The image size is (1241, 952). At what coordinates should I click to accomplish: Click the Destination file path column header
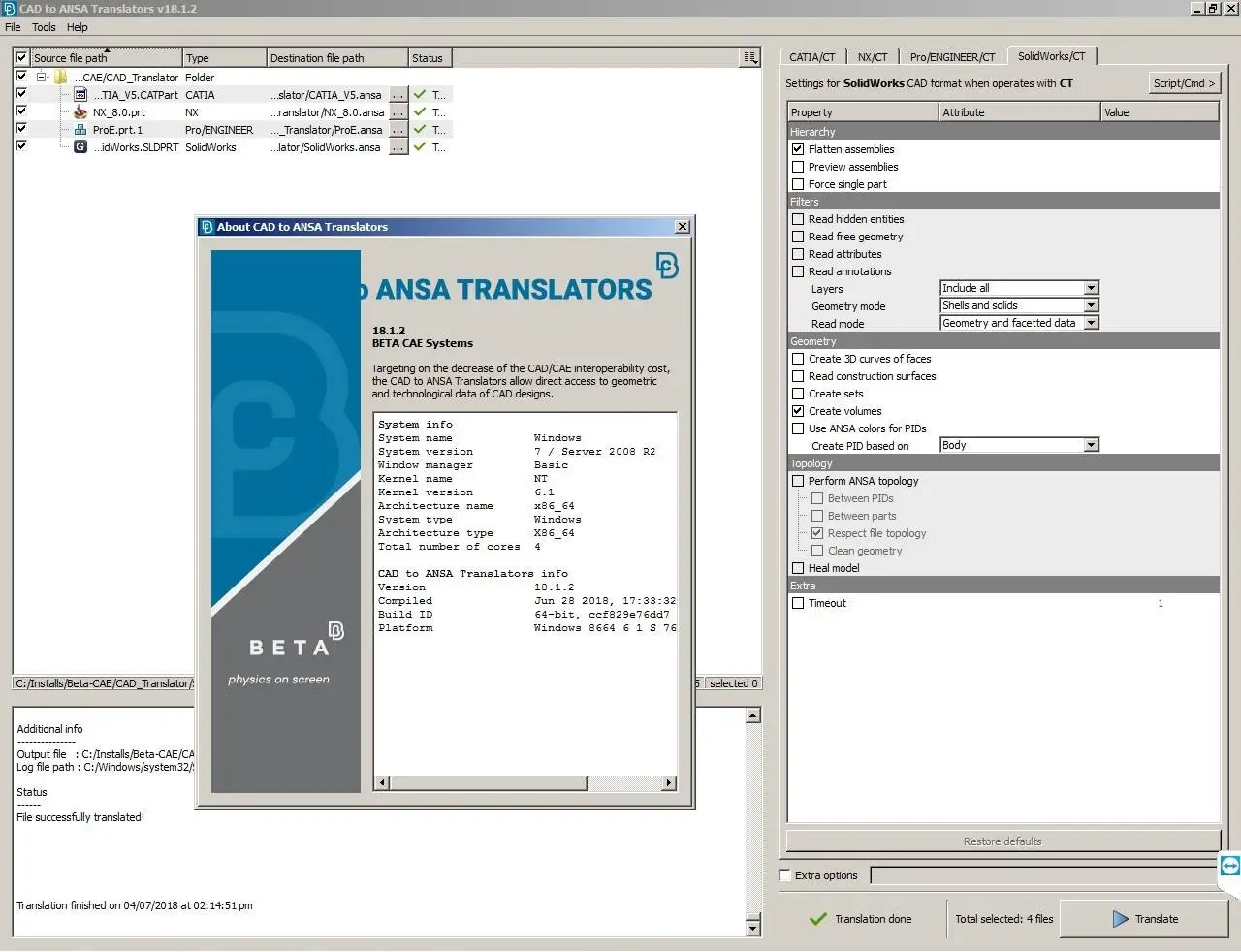pyautogui.click(x=336, y=58)
